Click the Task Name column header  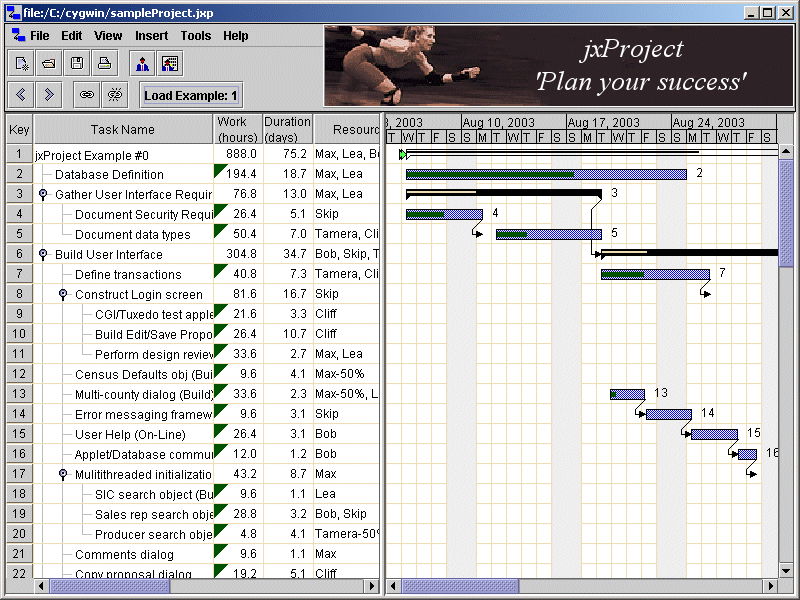[123, 130]
